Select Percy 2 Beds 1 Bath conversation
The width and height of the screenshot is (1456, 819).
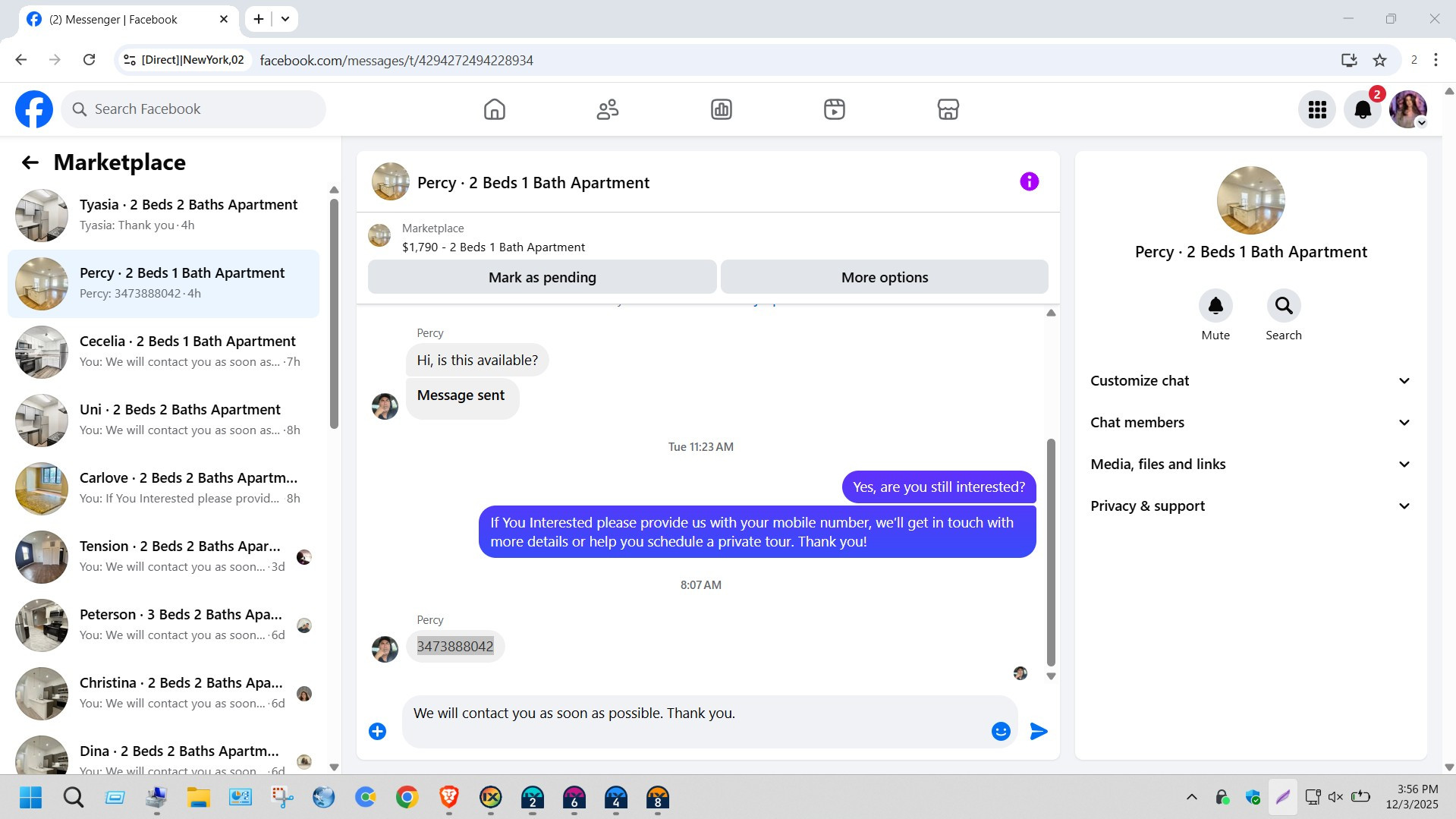163,284
